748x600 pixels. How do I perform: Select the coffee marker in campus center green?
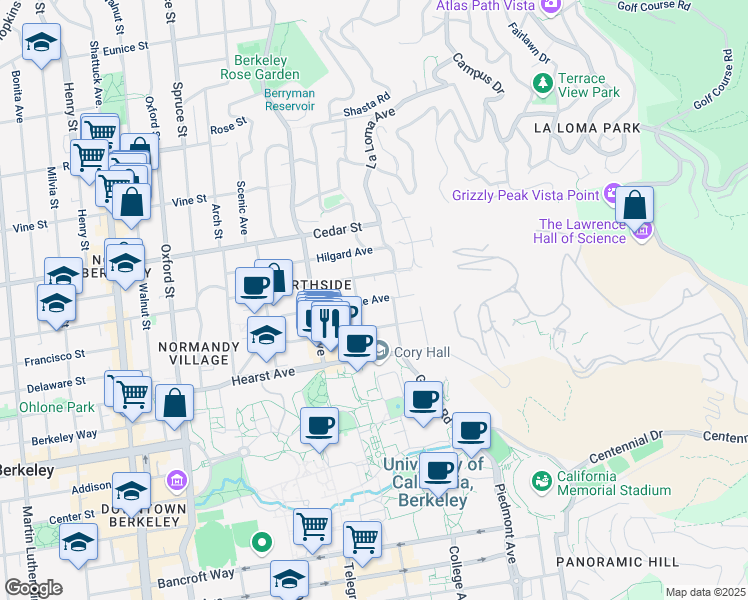point(320,427)
